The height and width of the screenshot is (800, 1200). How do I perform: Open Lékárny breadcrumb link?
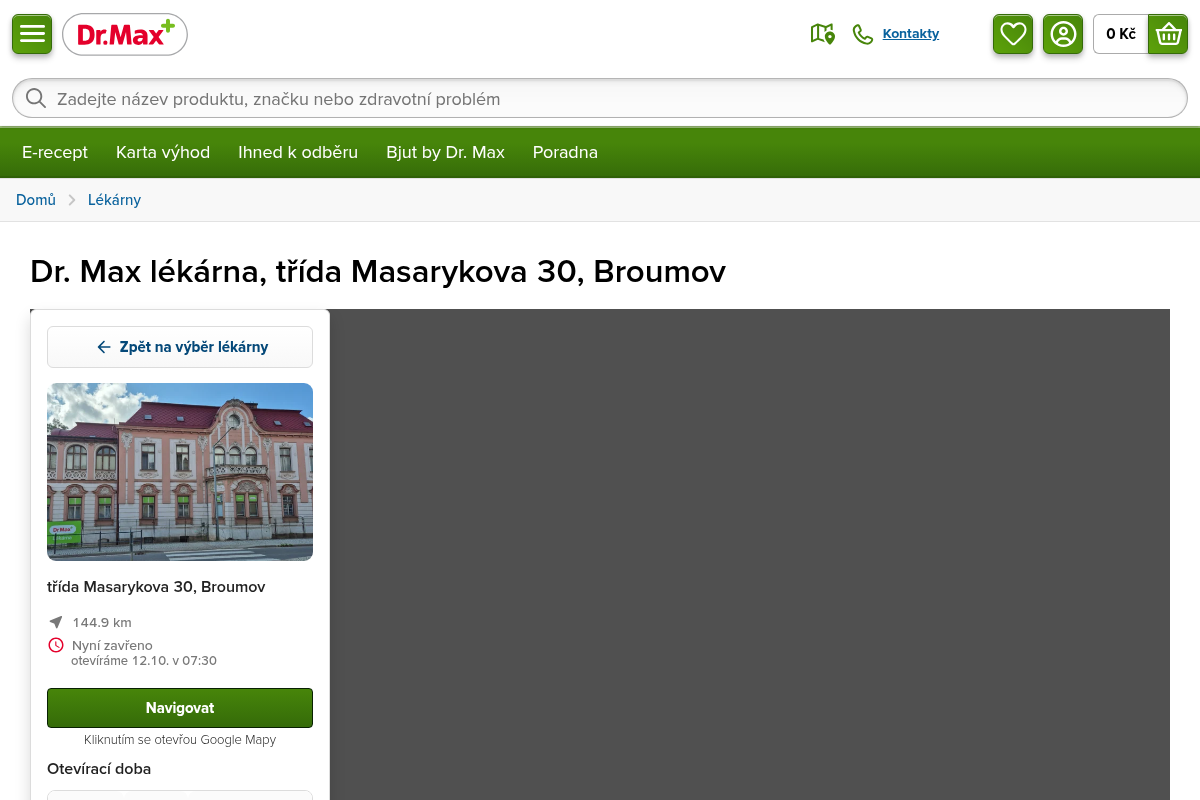click(x=114, y=200)
